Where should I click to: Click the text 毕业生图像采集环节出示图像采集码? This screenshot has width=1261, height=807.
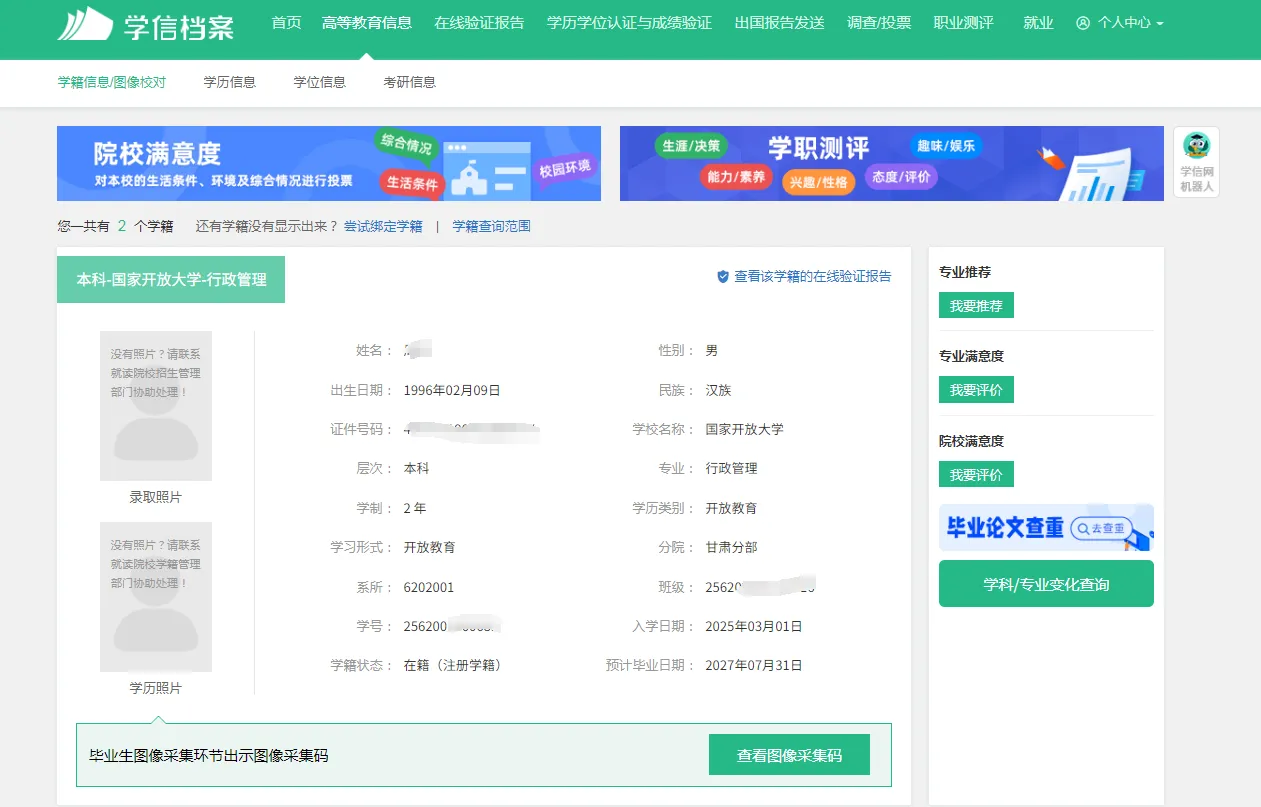point(209,755)
